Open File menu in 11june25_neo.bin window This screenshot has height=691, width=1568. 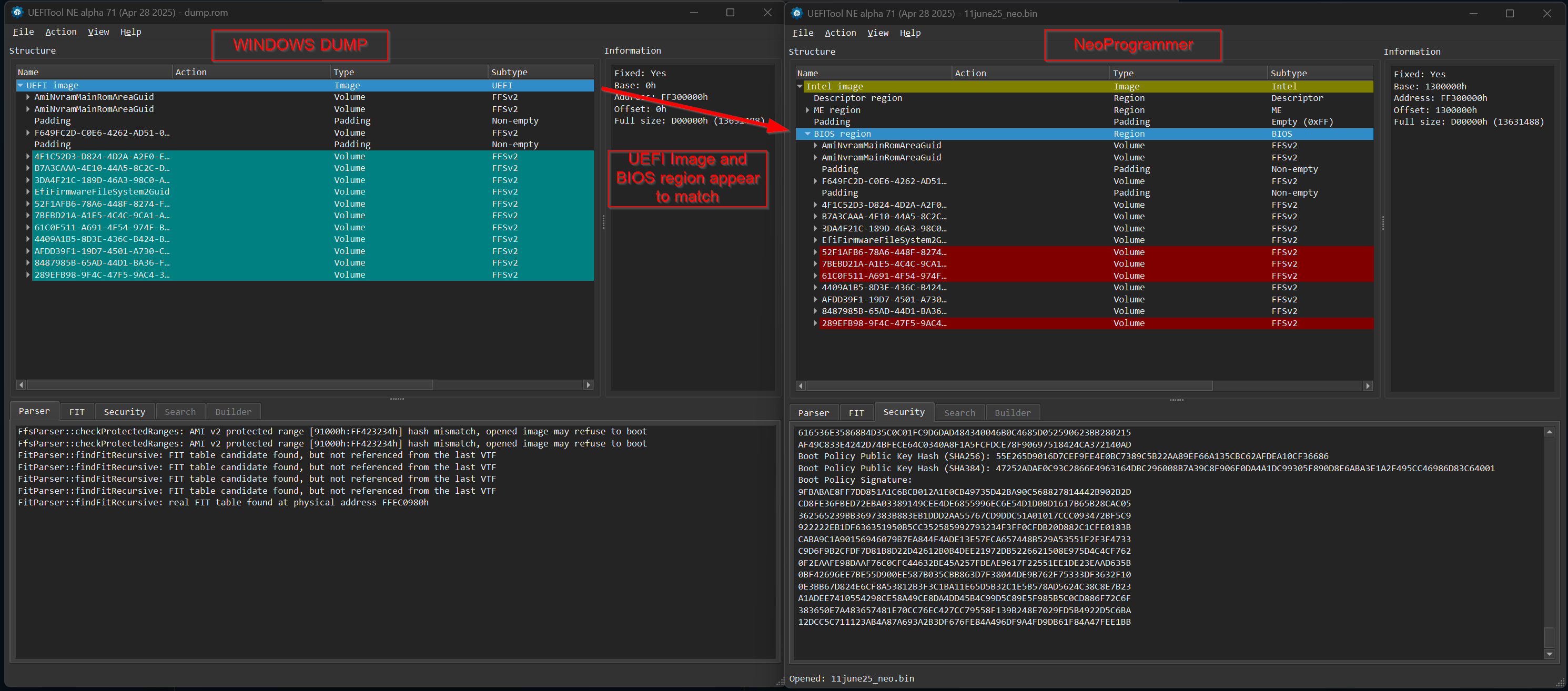point(803,33)
